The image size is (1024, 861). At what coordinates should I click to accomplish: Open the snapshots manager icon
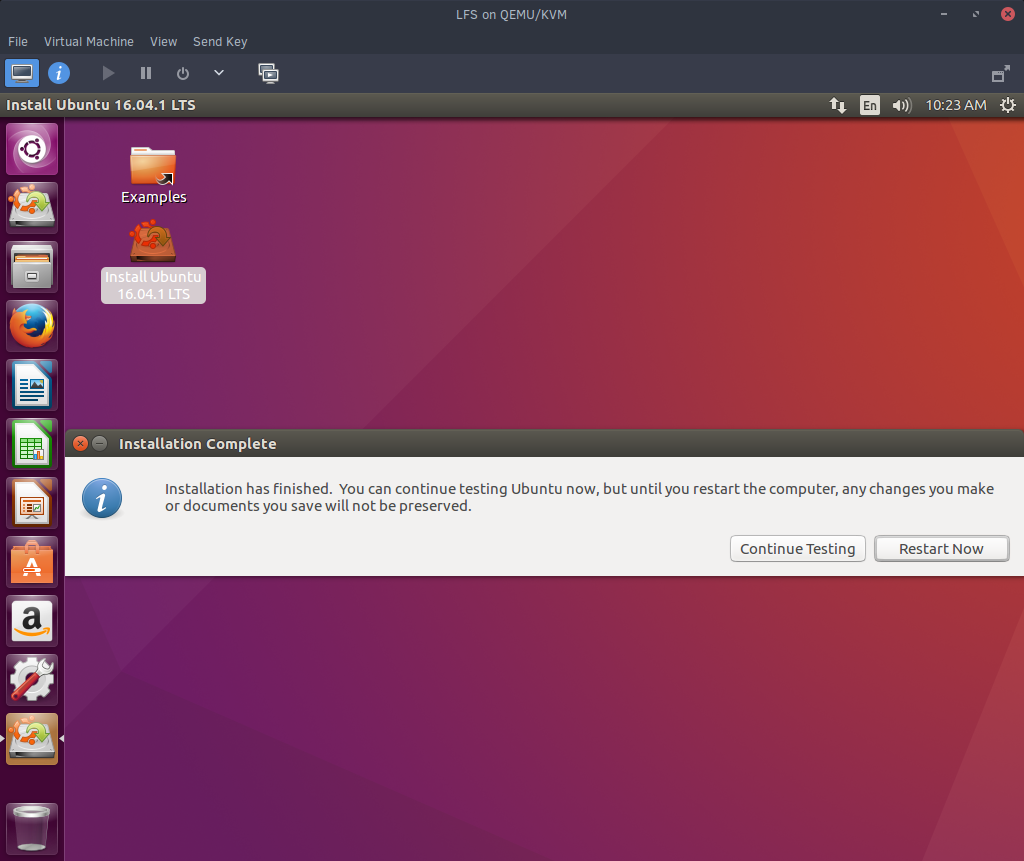tap(268, 73)
